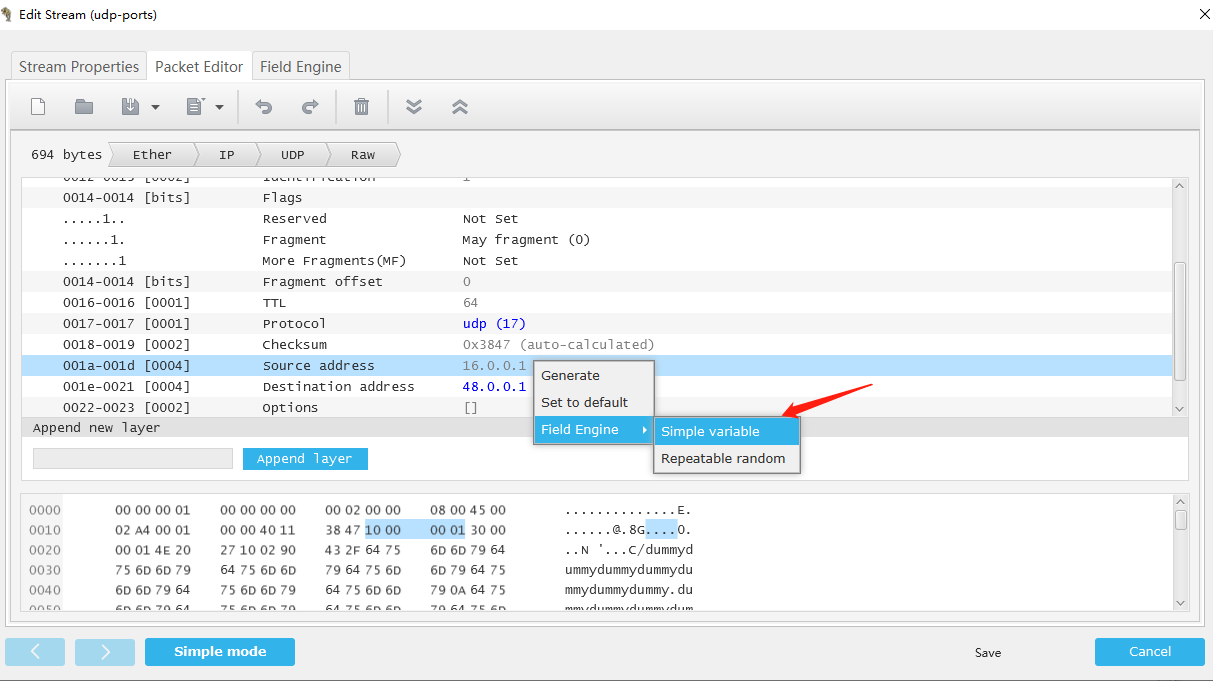Open a packet file using folder icon

tap(83, 106)
